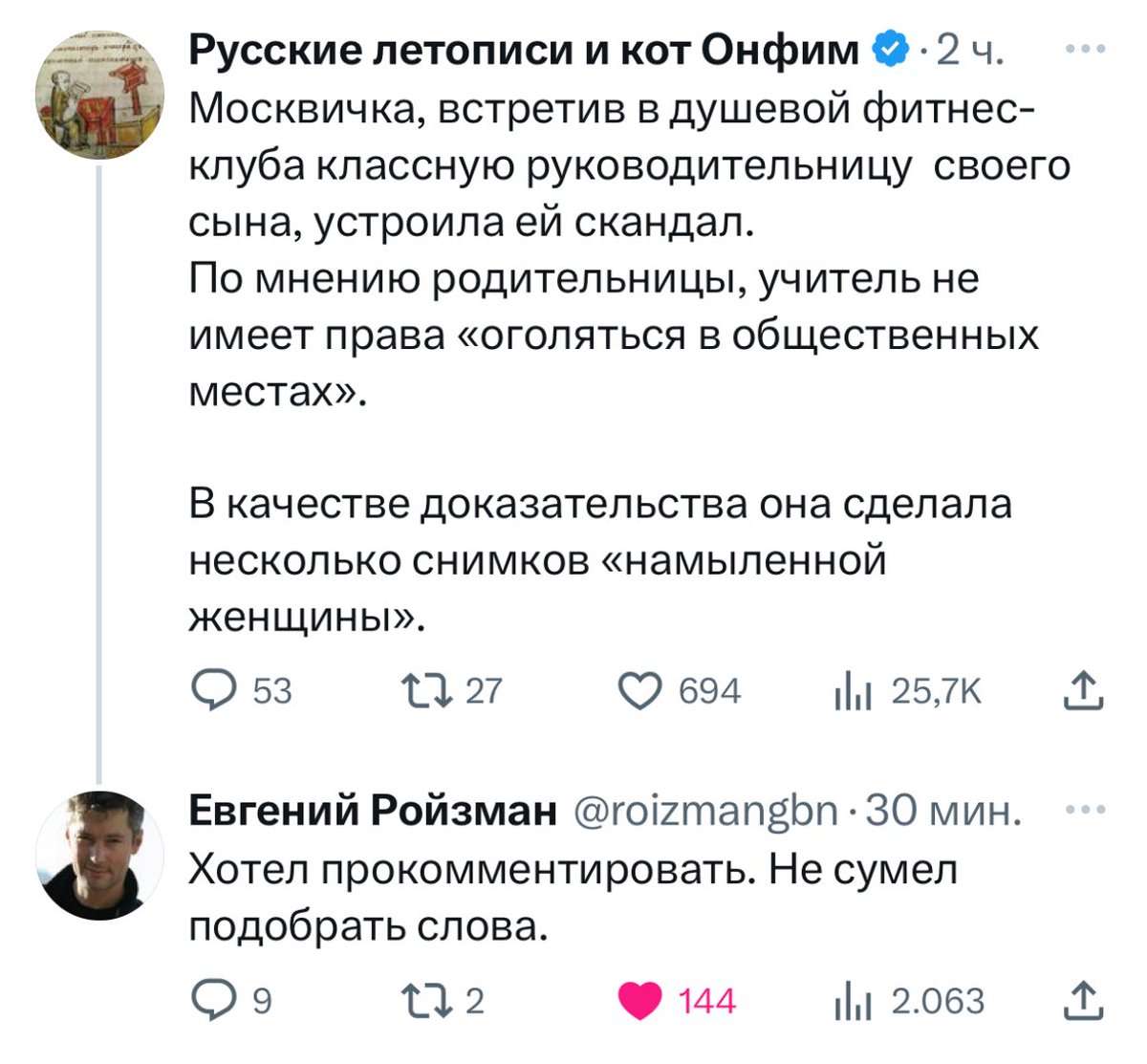Open more-options dots on Ройзман's reply
Viewport: 1147px width, 1064px height.
(x=1087, y=811)
